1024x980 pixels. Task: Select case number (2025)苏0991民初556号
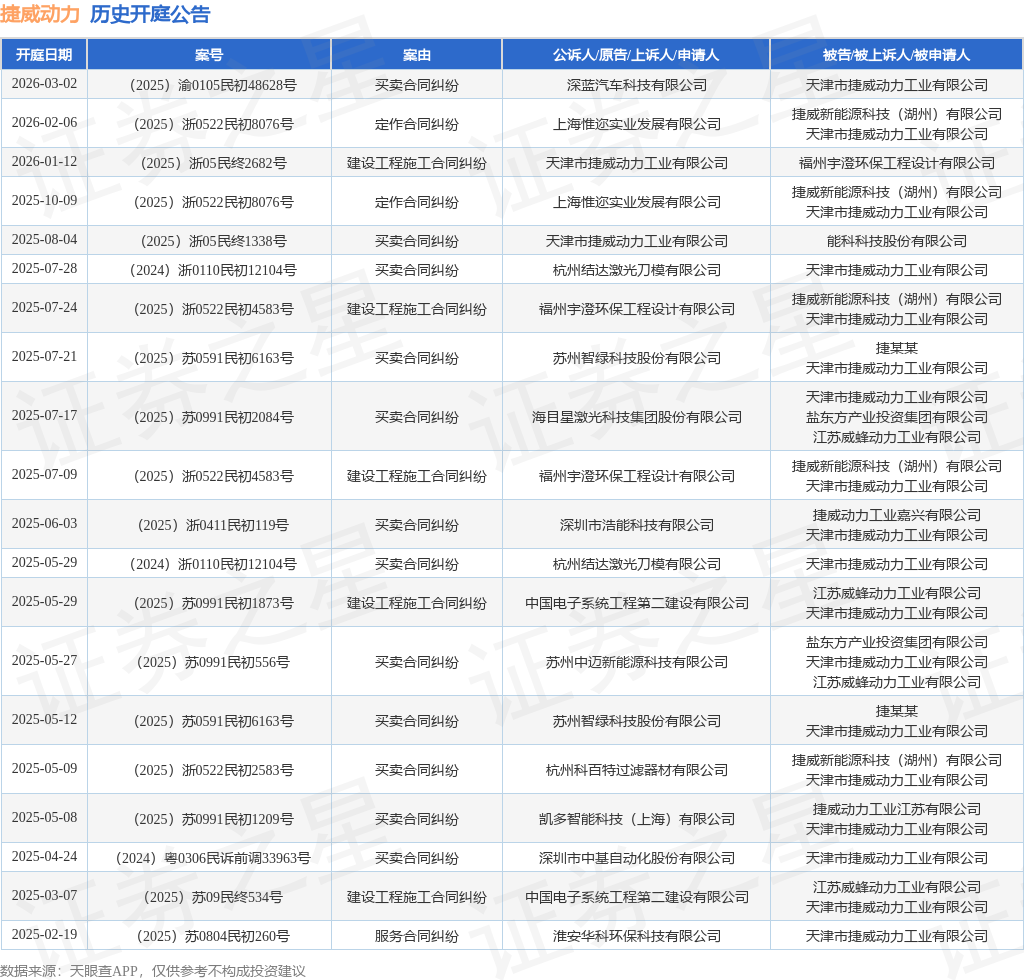pyautogui.click(x=214, y=663)
